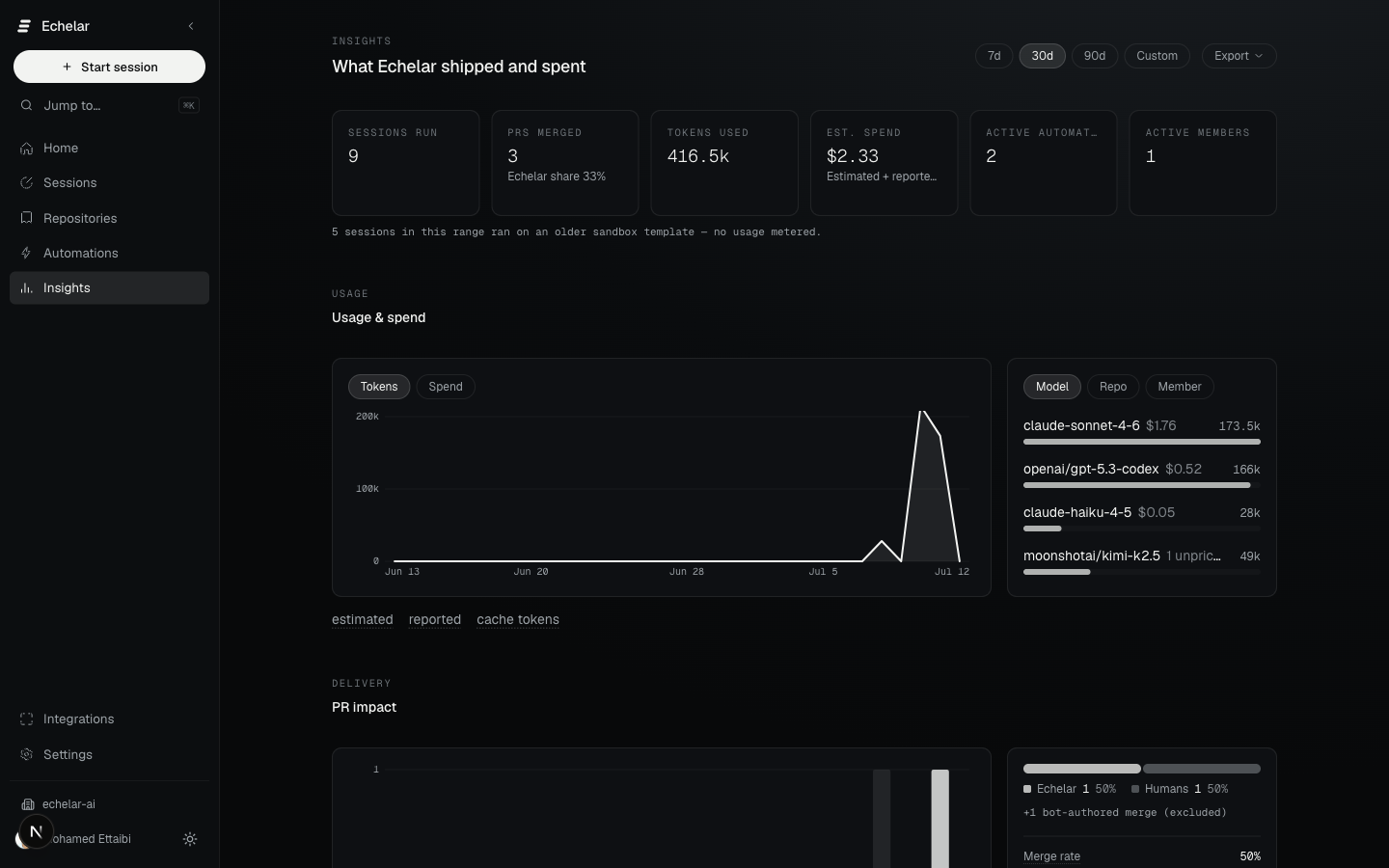Click the Echelar legend color square

(1027, 789)
